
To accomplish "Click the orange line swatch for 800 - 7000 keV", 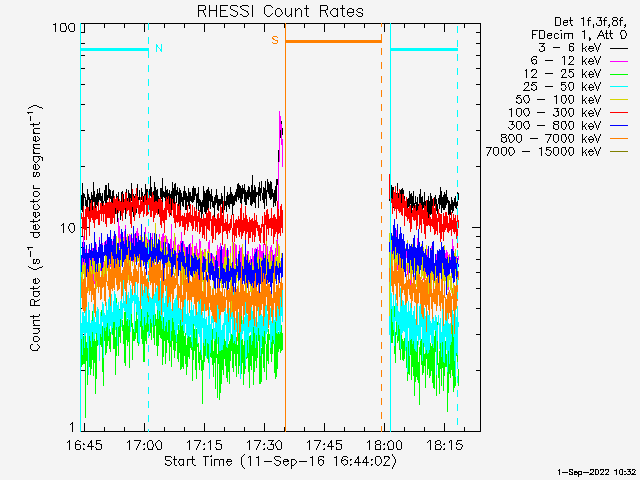I will point(619,139).
